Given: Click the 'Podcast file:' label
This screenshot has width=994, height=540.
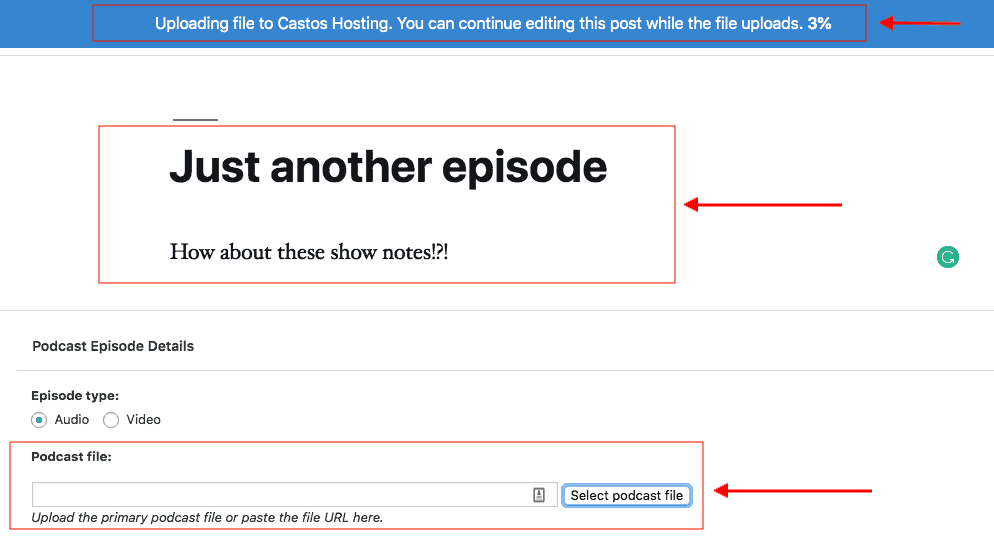Looking at the screenshot, I should point(71,456).
